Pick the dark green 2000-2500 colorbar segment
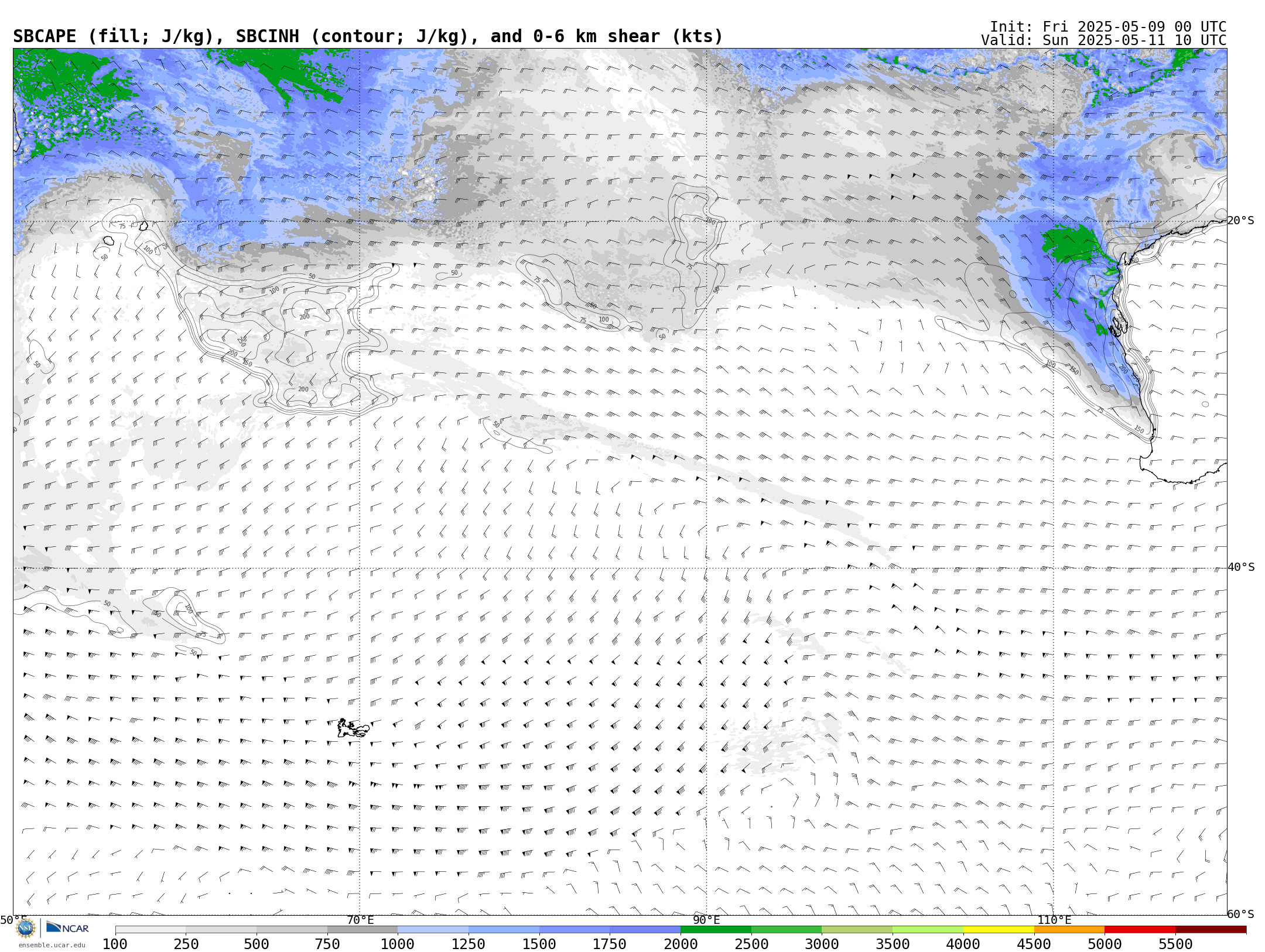Image resolution: width=1265 pixels, height=952 pixels. coord(716,930)
